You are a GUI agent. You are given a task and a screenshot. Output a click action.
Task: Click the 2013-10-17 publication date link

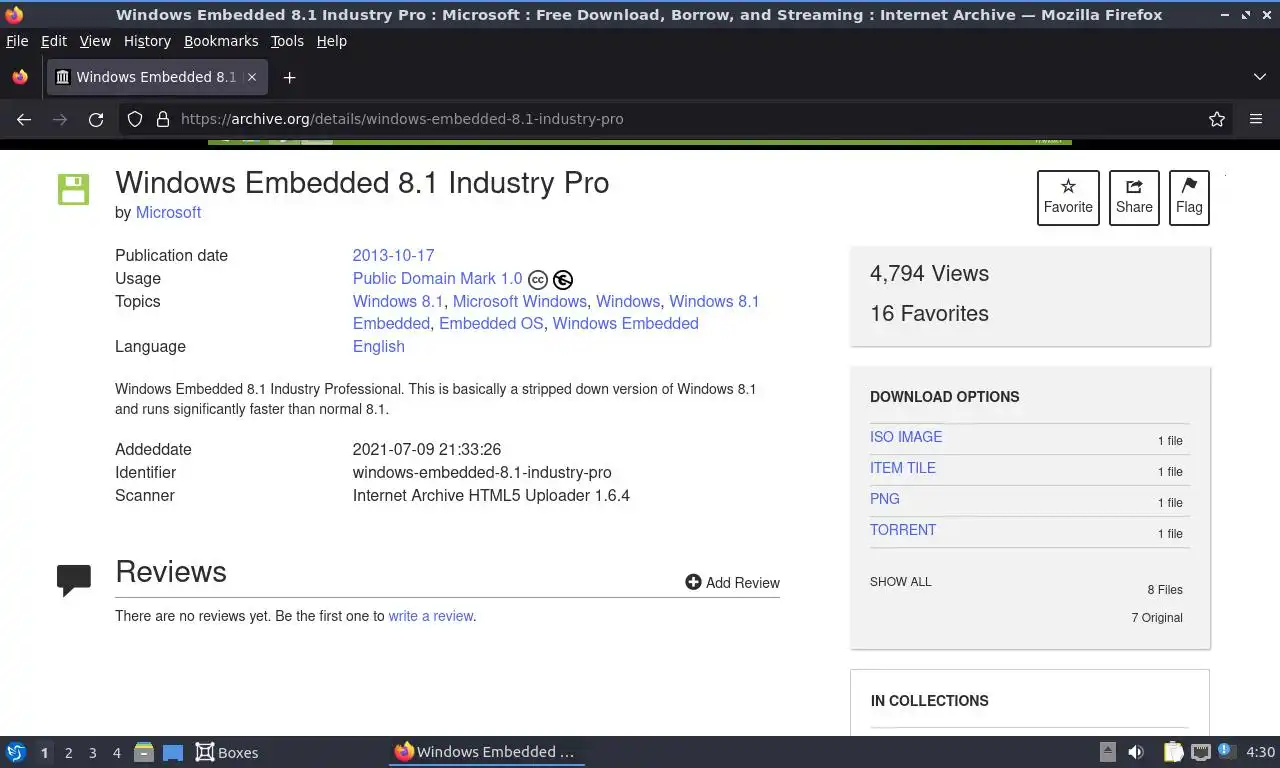(x=393, y=255)
